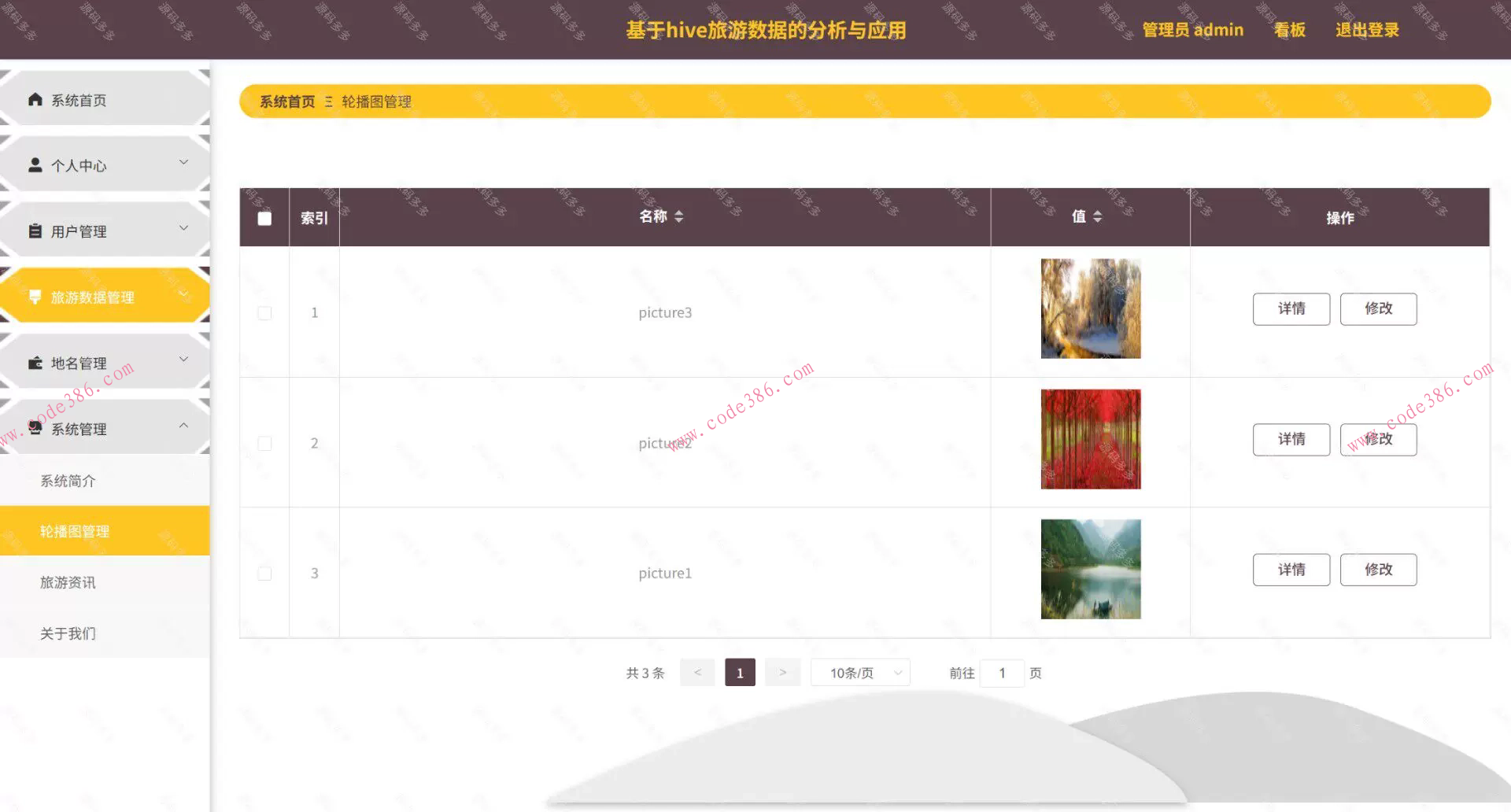The image size is (1511, 812).
Task: Click 退出登录 in the top bar
Action: pyautogui.click(x=1367, y=29)
